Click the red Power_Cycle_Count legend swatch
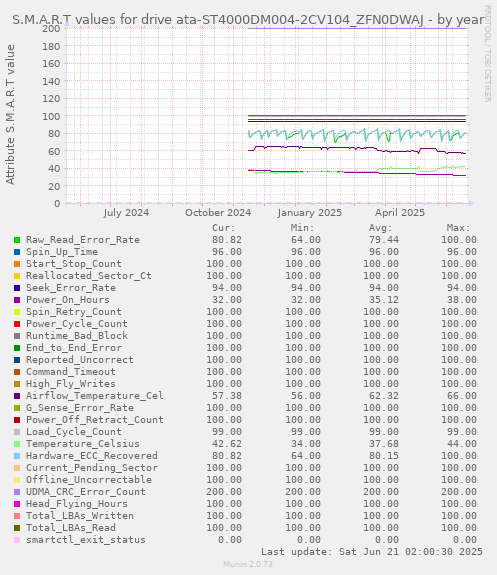 [17, 324]
